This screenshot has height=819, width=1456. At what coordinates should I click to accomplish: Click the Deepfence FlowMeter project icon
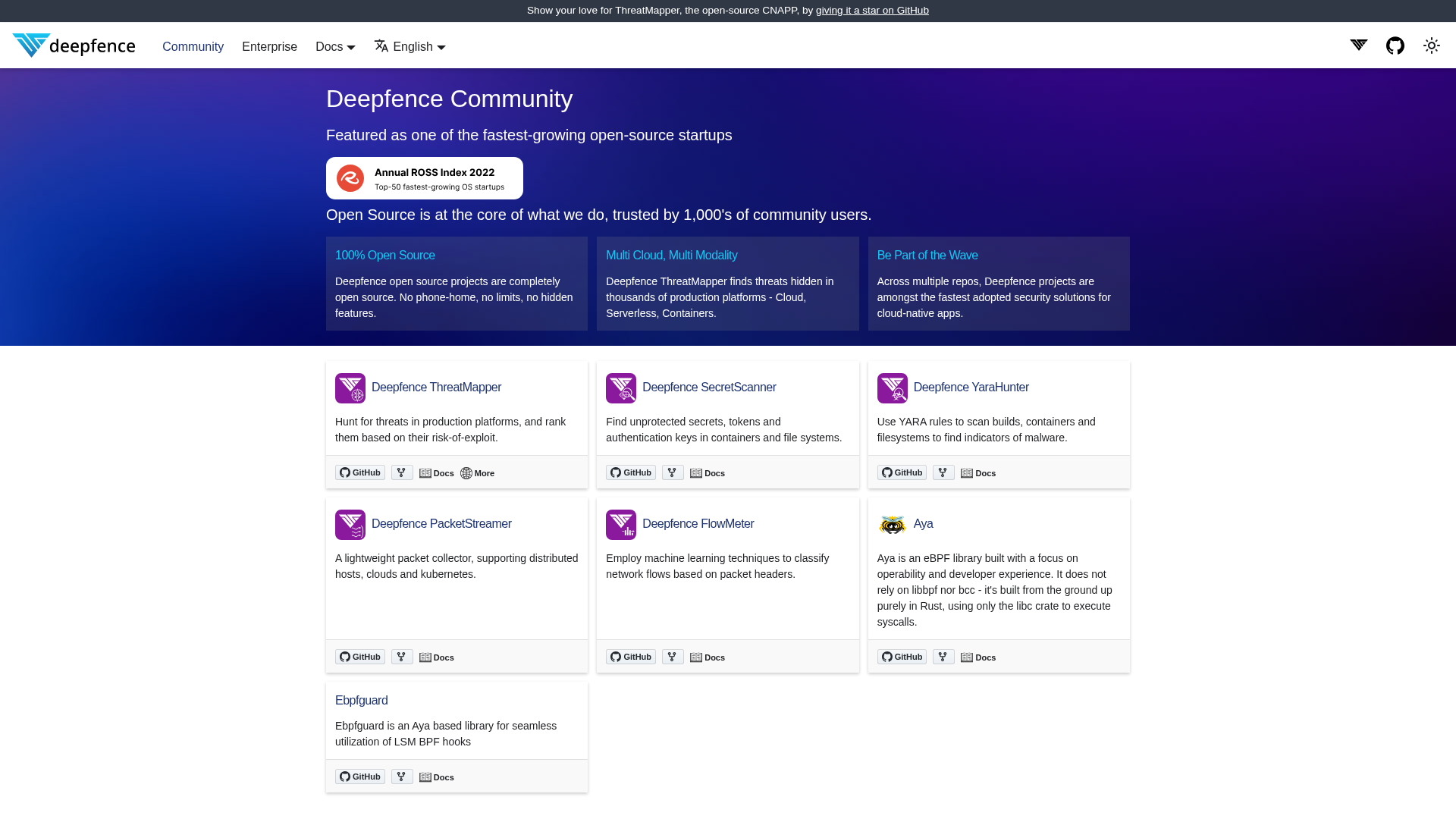pos(621,524)
